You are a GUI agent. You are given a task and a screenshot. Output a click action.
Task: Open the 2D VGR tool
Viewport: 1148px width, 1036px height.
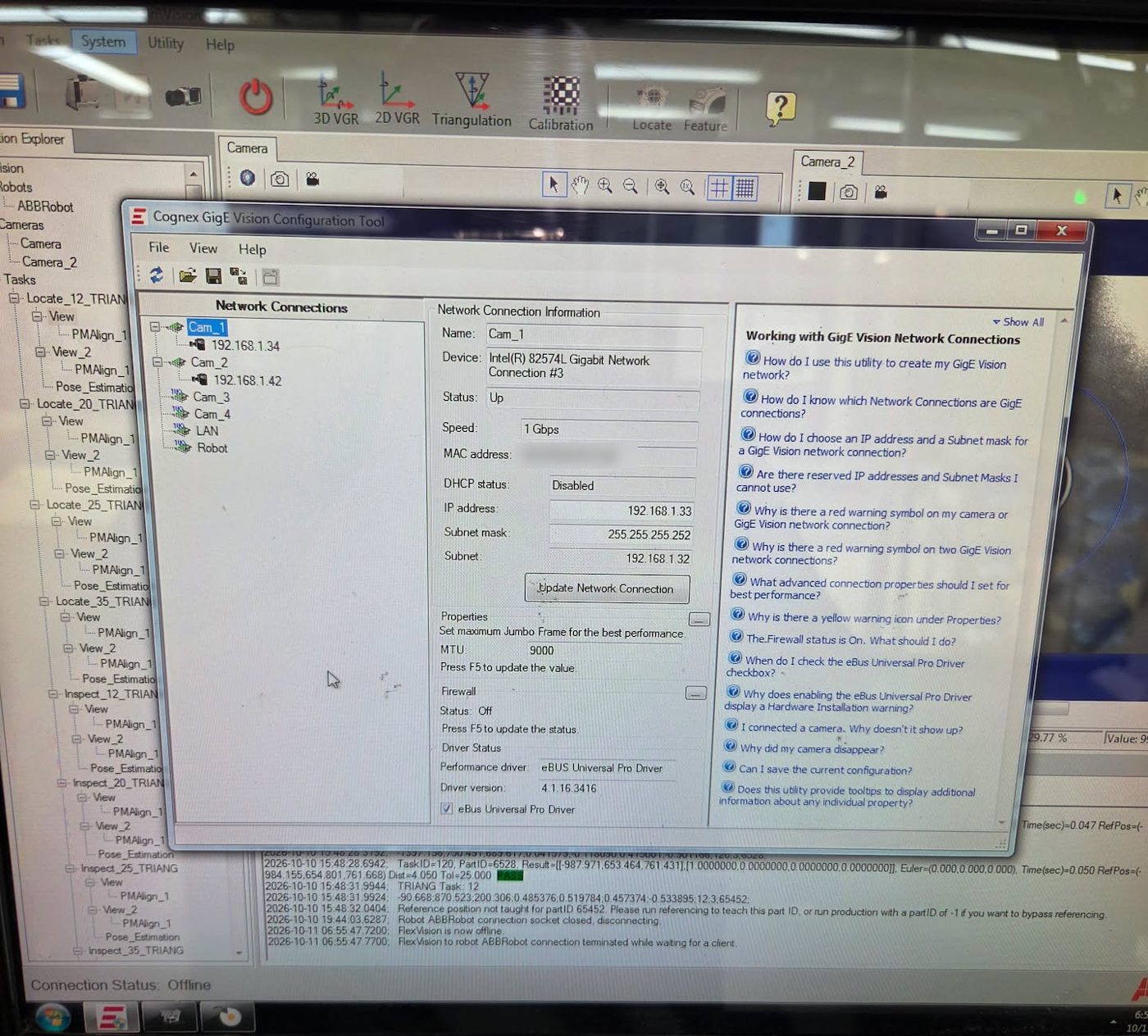tap(397, 100)
